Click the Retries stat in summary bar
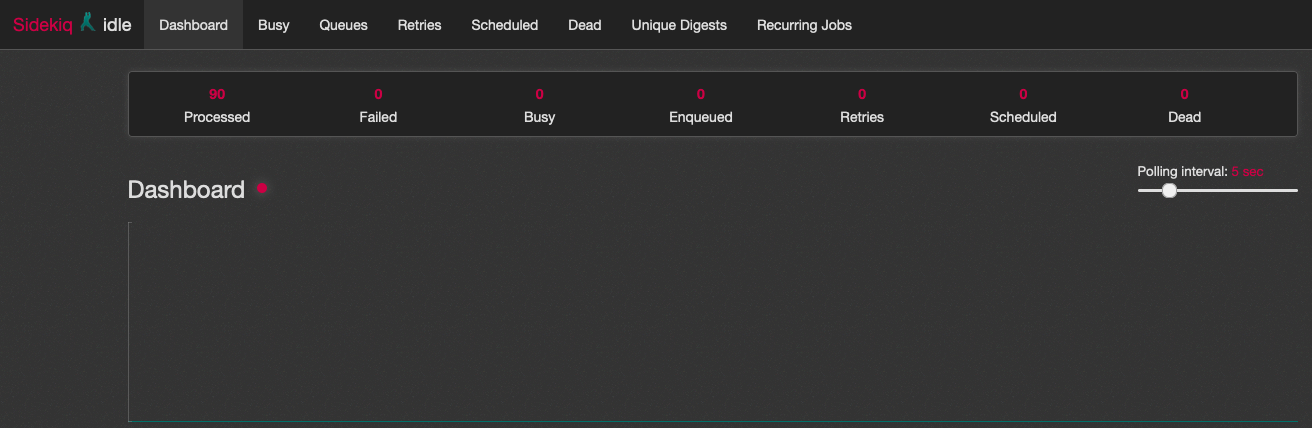This screenshot has width=1312, height=428. 861,106
